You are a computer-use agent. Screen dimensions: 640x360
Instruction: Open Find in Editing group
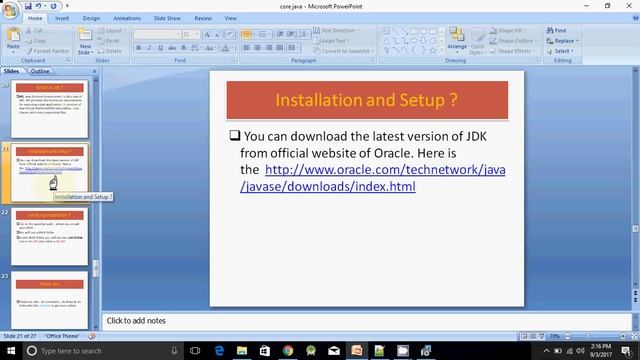click(x=556, y=31)
